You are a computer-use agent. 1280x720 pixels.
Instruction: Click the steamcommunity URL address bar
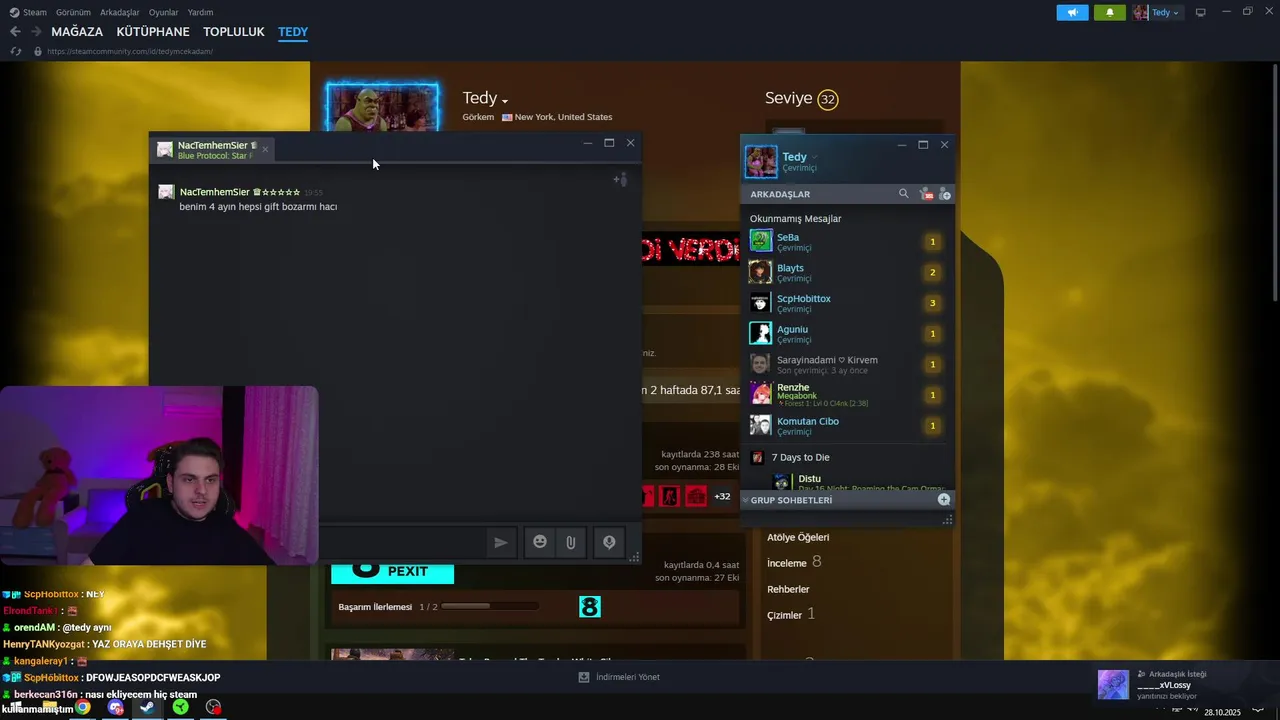pyautogui.click(x=129, y=51)
